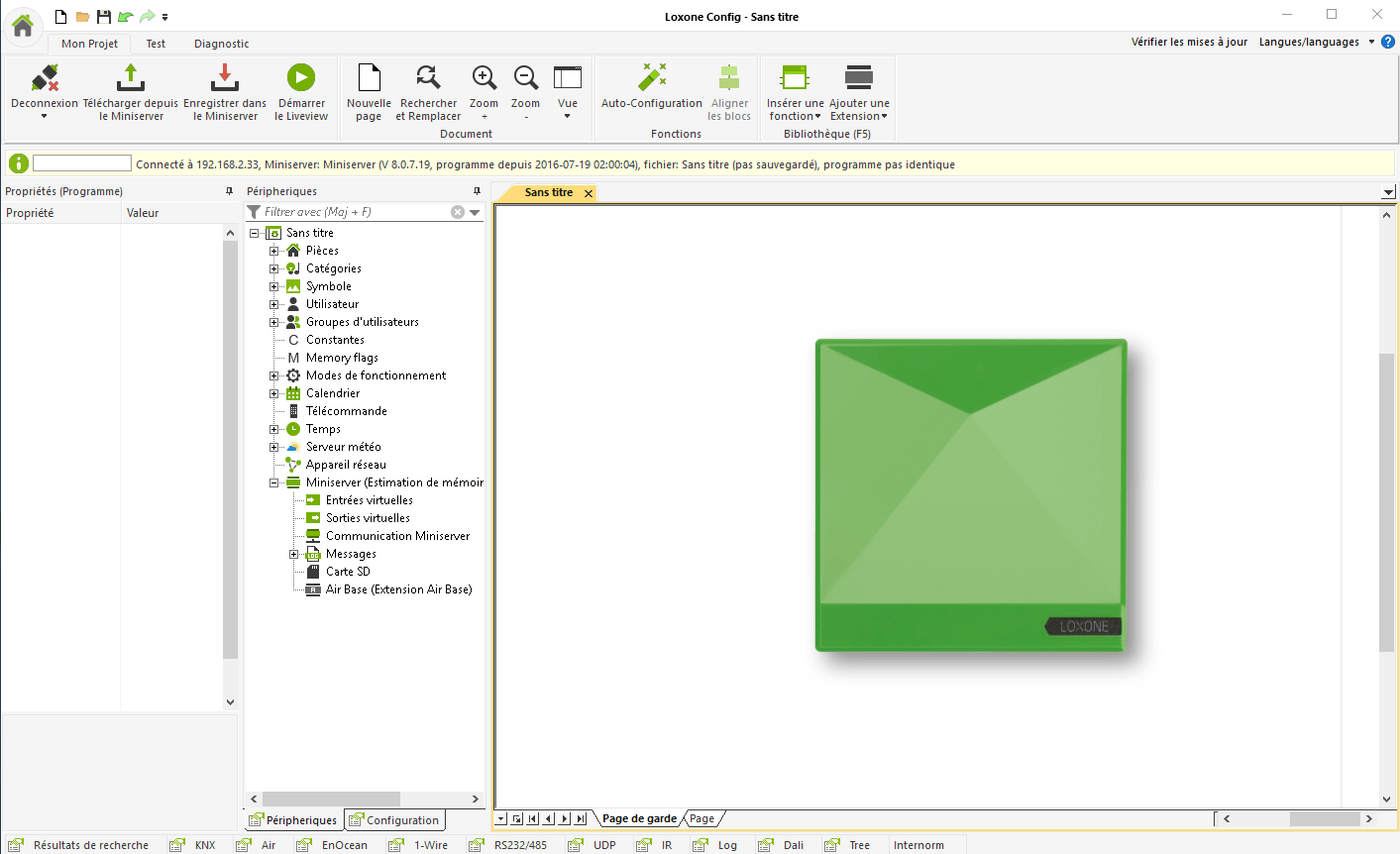Go to the first page navigation button

[533, 818]
